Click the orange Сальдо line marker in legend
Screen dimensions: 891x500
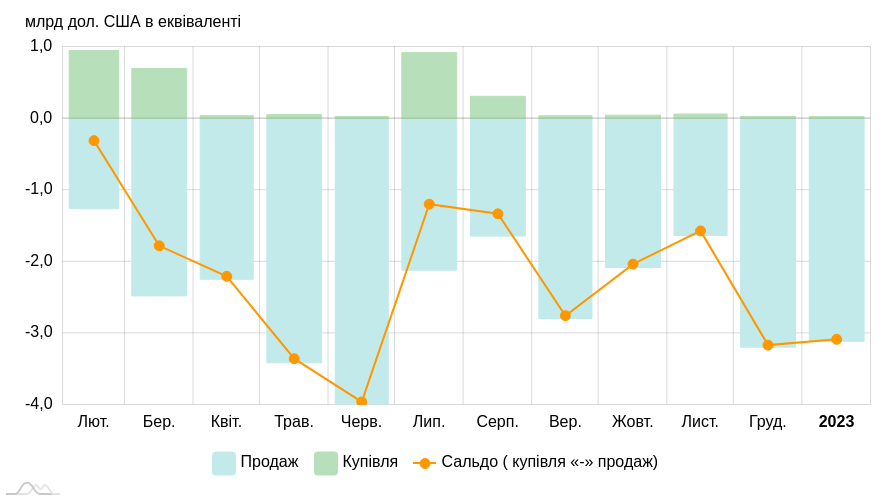click(425, 463)
